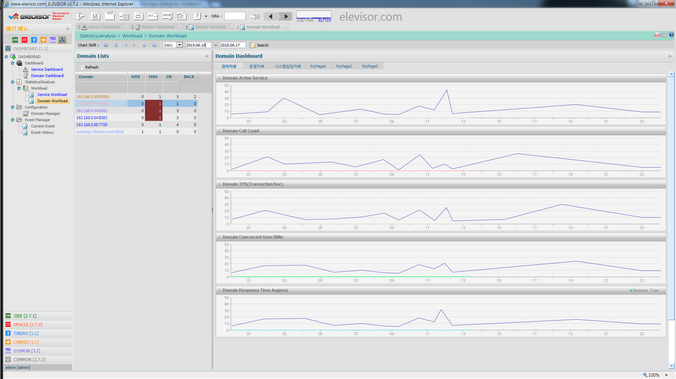676x379 pixels.
Task: Select the green J2EE icon in sidebar toolbar
Action: point(15,40)
